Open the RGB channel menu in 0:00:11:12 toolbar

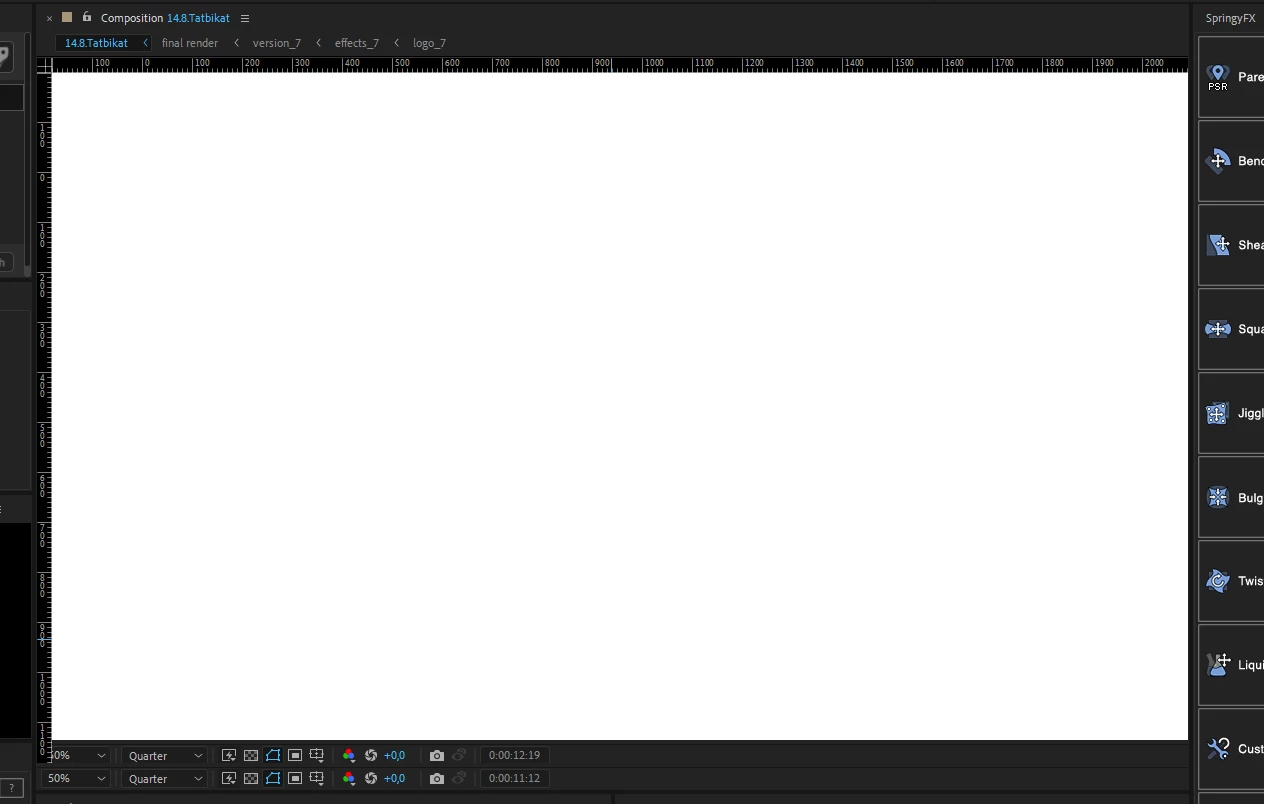tap(348, 778)
